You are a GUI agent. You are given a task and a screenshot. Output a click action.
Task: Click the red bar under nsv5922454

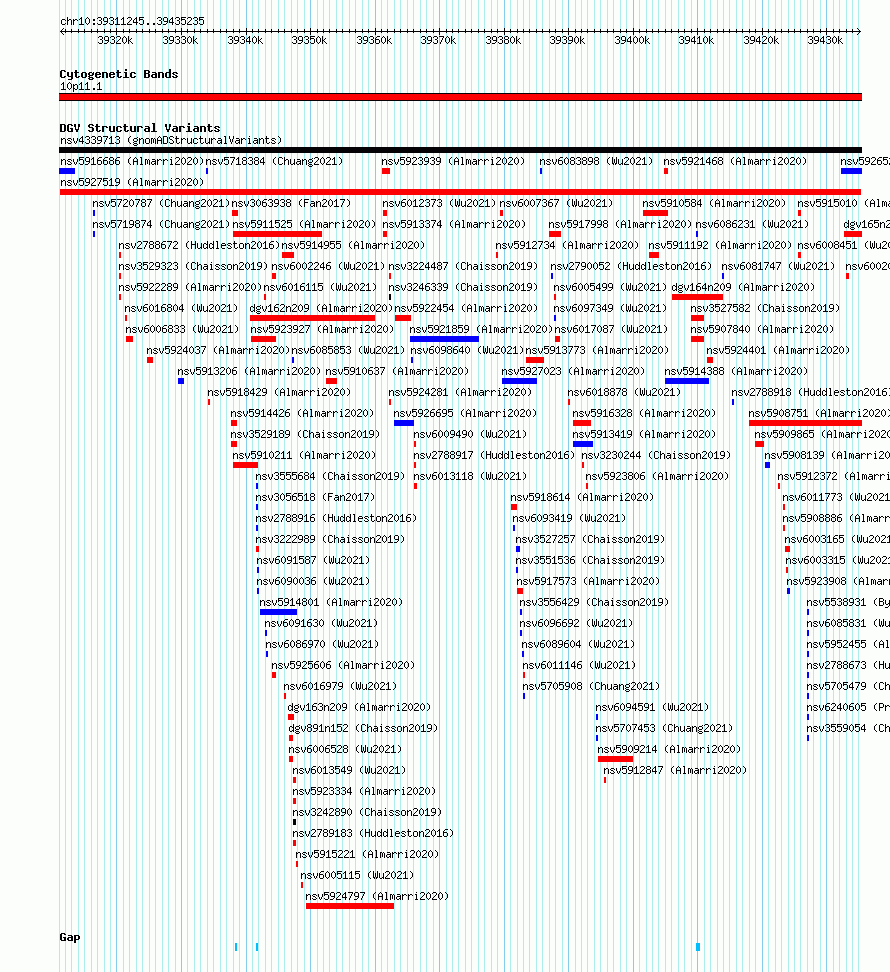tap(403, 318)
